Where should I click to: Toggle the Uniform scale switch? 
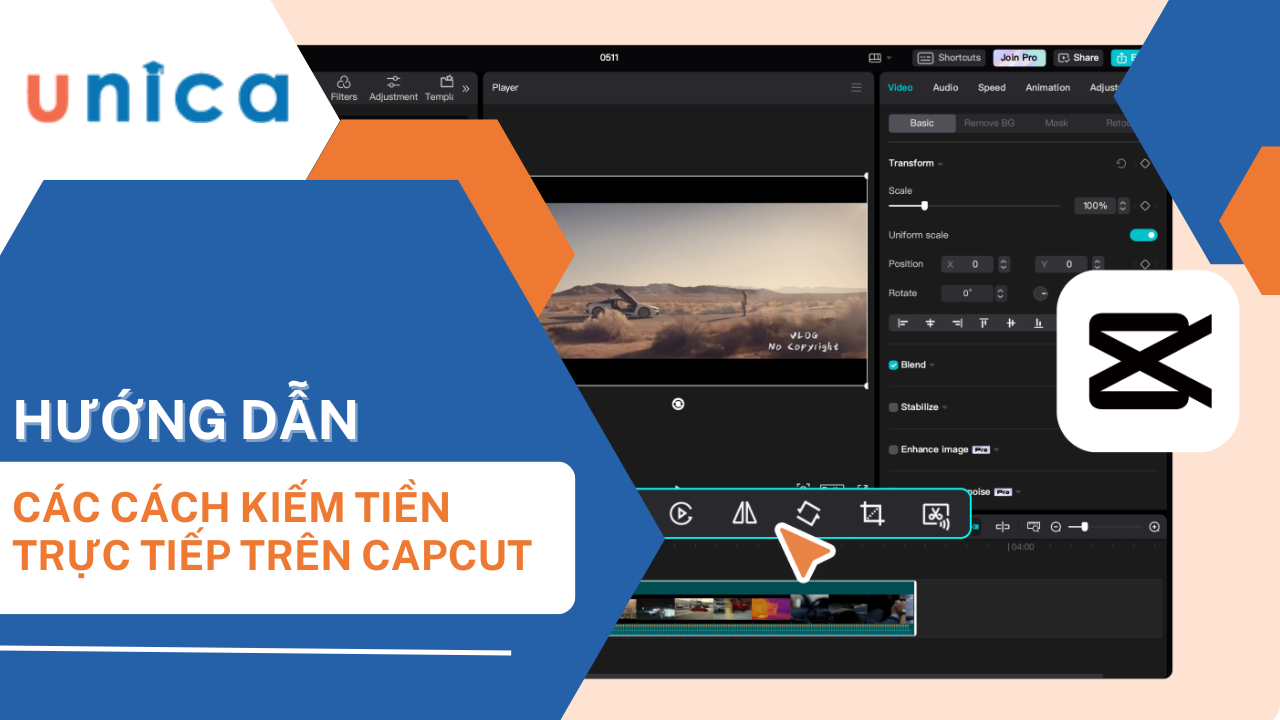1143,235
